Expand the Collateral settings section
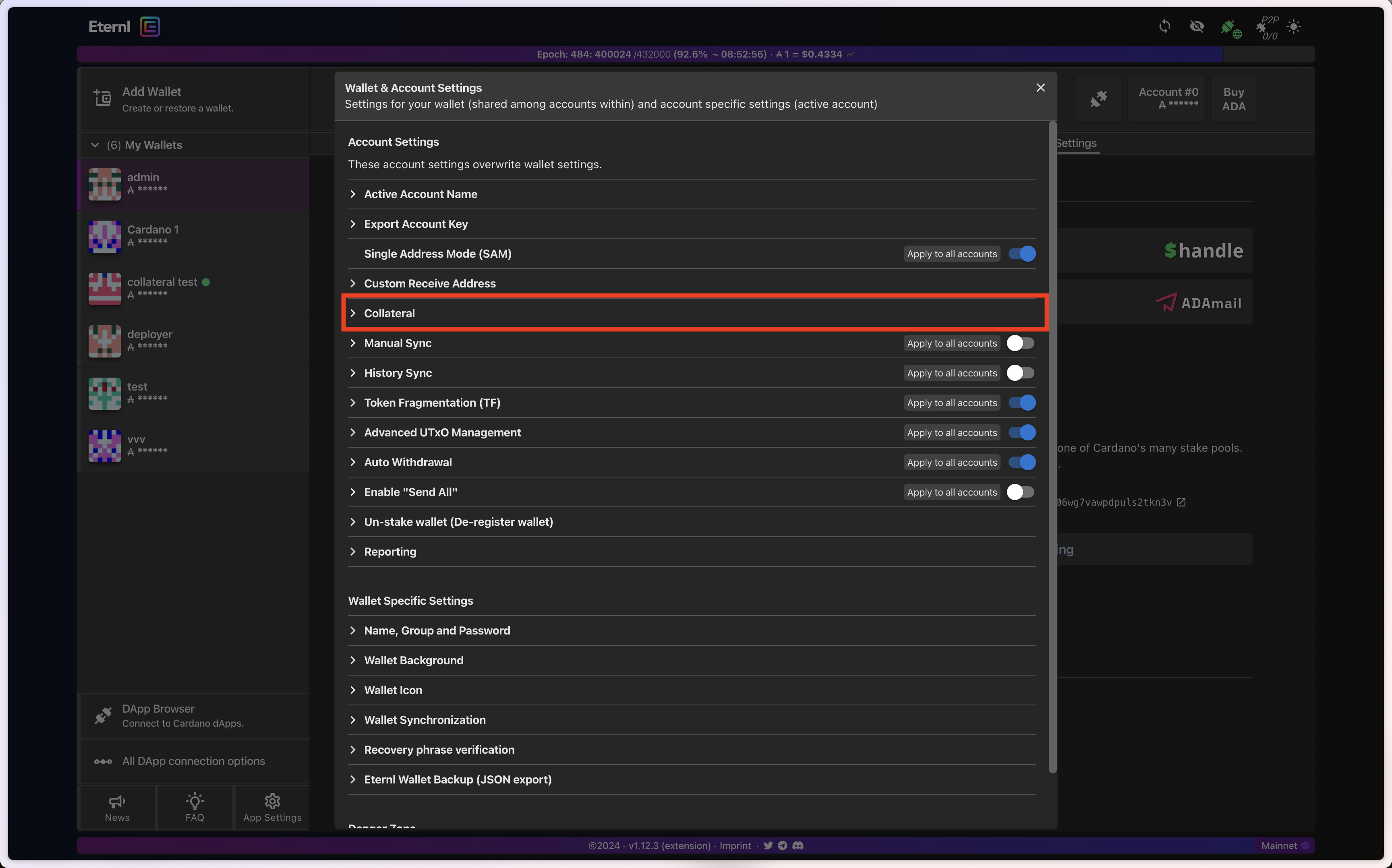 pyautogui.click(x=389, y=314)
